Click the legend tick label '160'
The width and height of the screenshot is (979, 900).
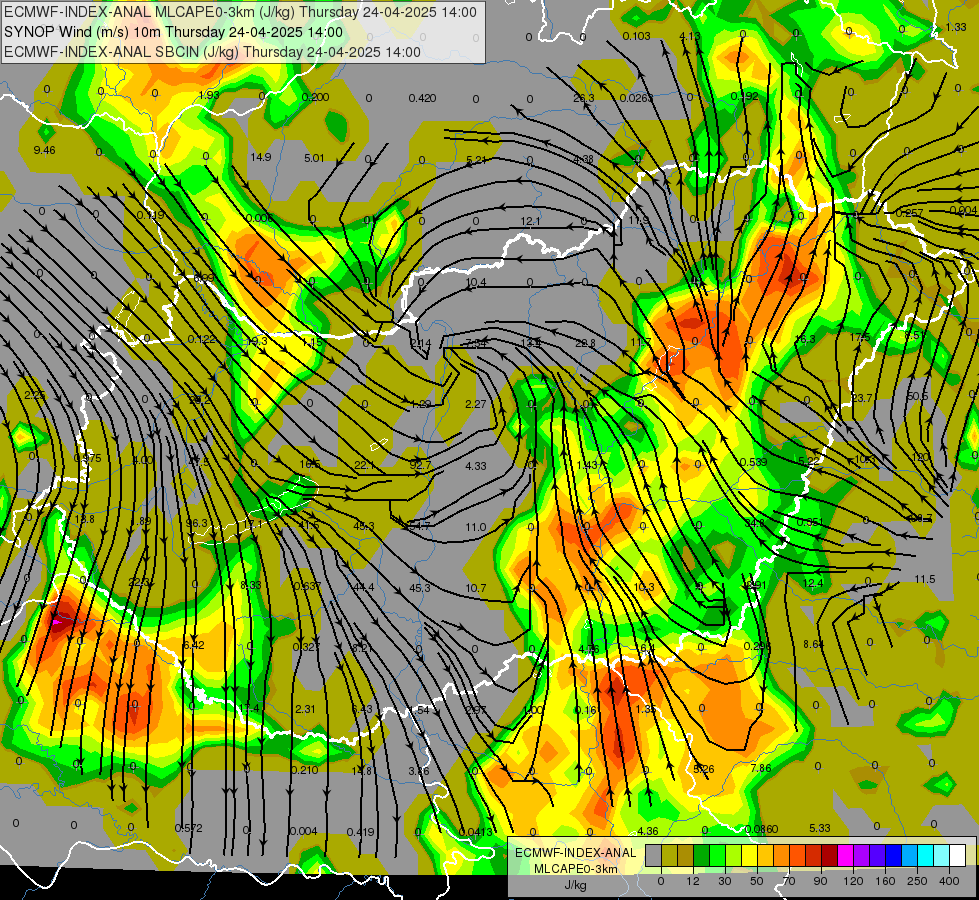[885, 881]
